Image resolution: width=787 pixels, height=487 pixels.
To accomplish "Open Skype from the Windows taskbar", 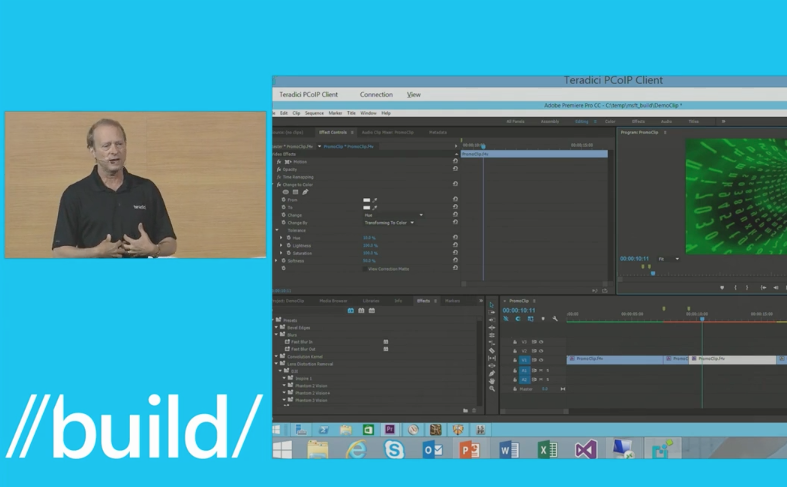I will click(x=394, y=449).
